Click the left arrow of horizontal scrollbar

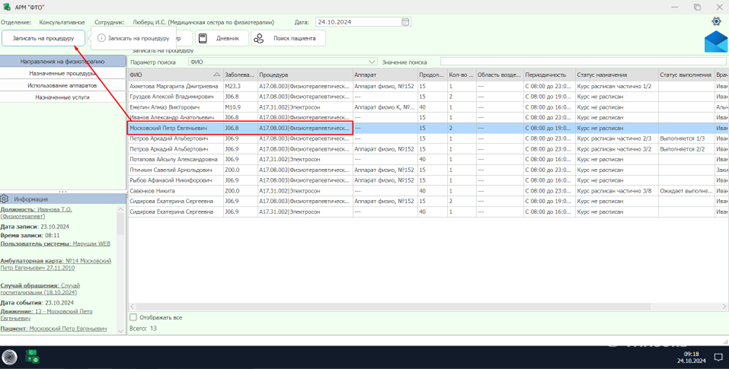[132, 307]
